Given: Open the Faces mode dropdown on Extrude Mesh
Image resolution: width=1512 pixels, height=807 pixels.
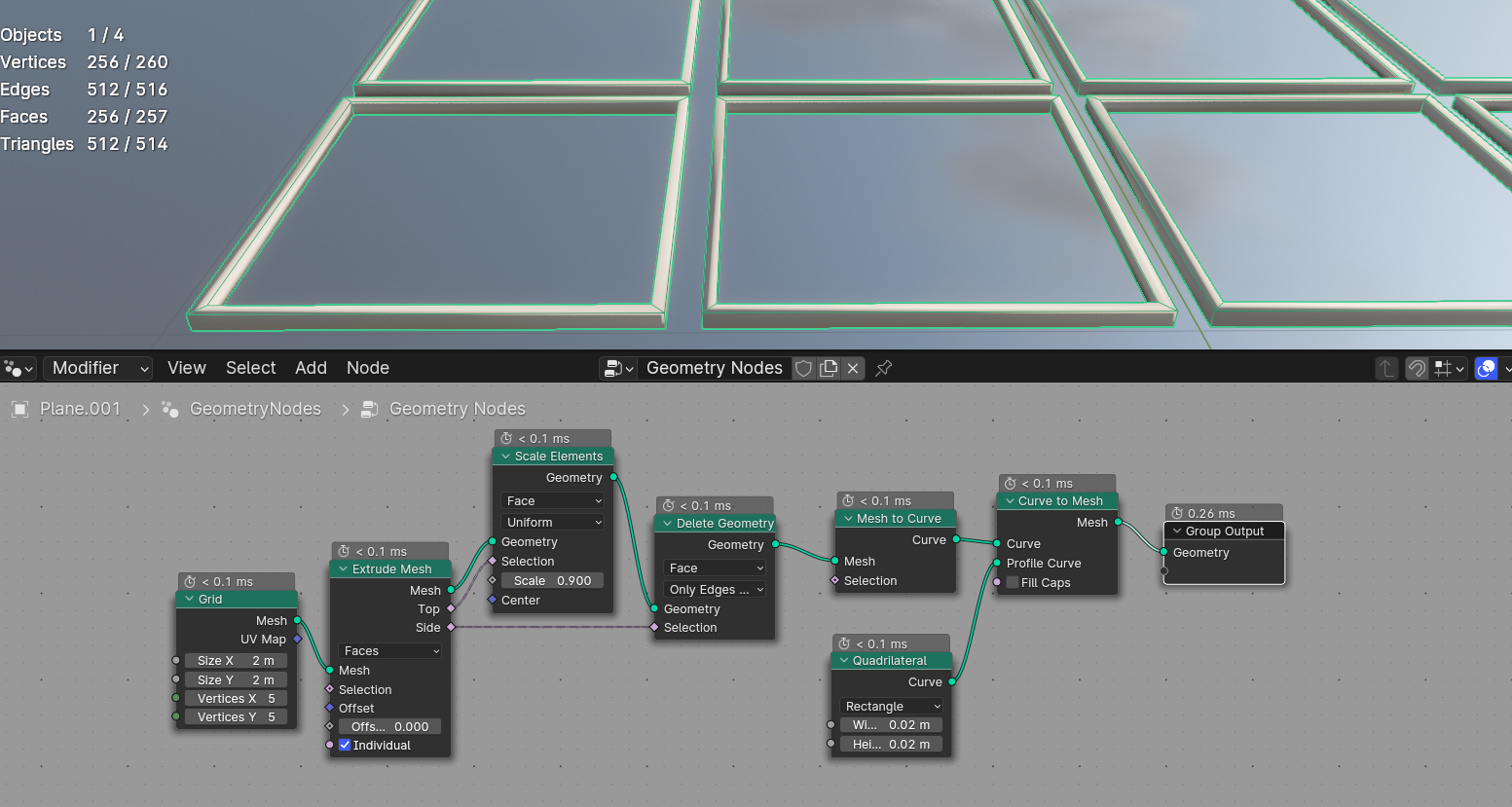Looking at the screenshot, I should (390, 651).
